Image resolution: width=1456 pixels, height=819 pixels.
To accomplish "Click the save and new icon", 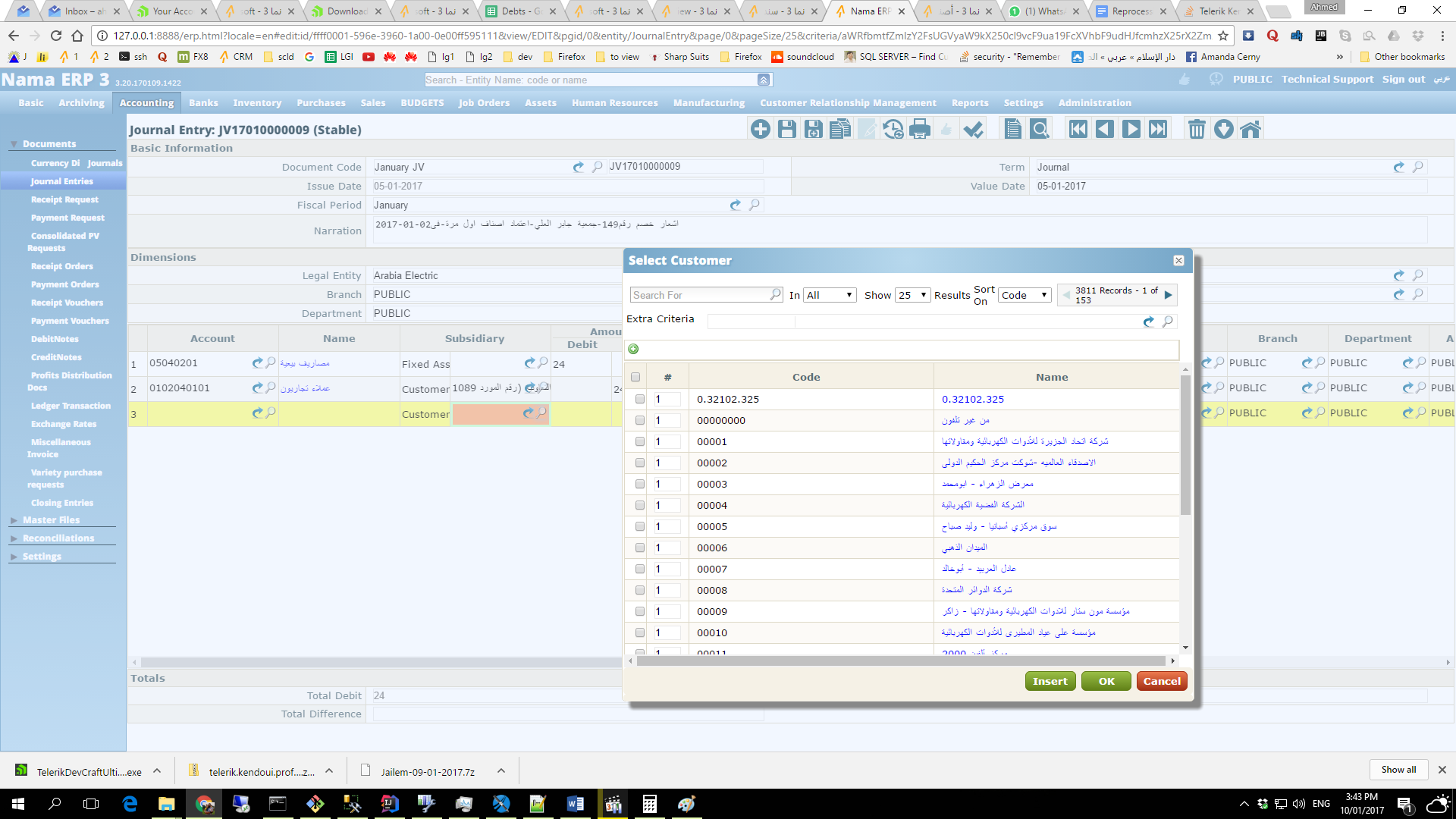I will (x=813, y=129).
